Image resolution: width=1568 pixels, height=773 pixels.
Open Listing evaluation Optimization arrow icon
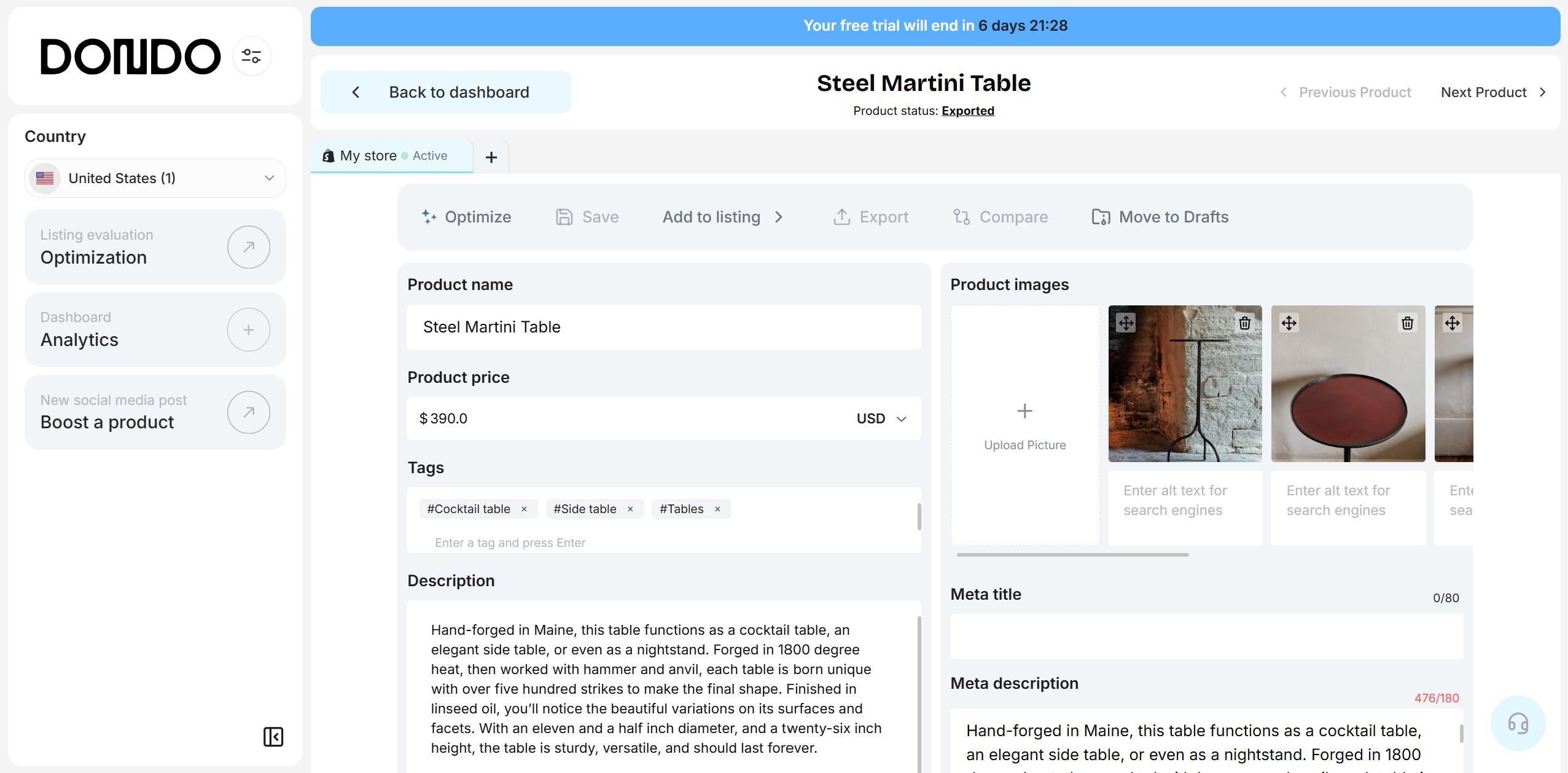coord(248,247)
